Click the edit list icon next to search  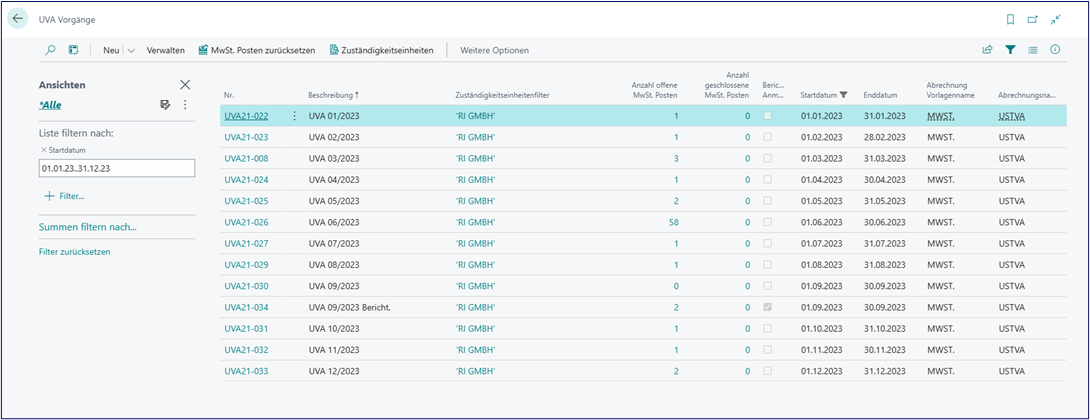74,50
